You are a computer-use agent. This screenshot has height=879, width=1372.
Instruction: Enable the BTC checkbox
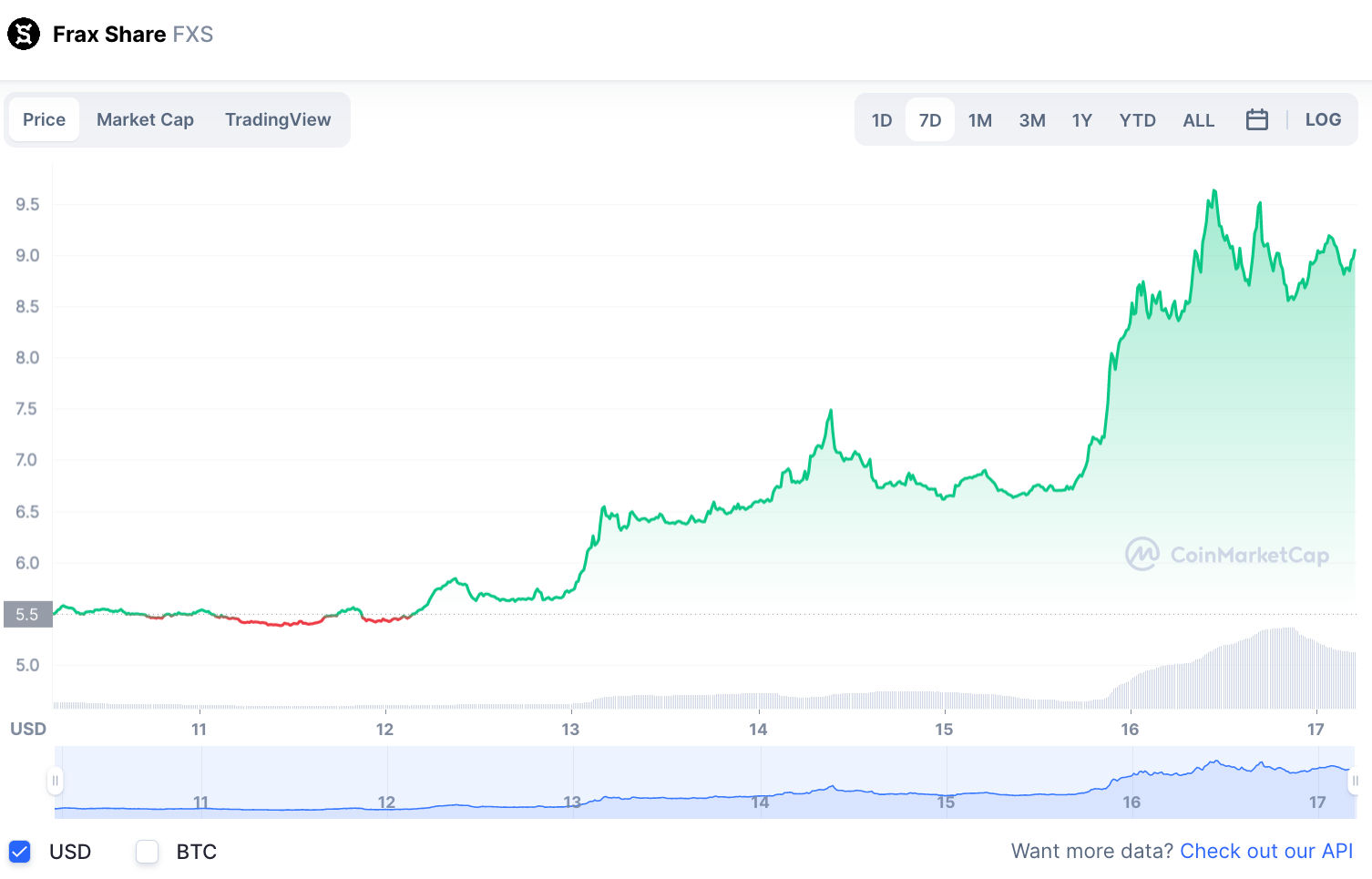(147, 852)
